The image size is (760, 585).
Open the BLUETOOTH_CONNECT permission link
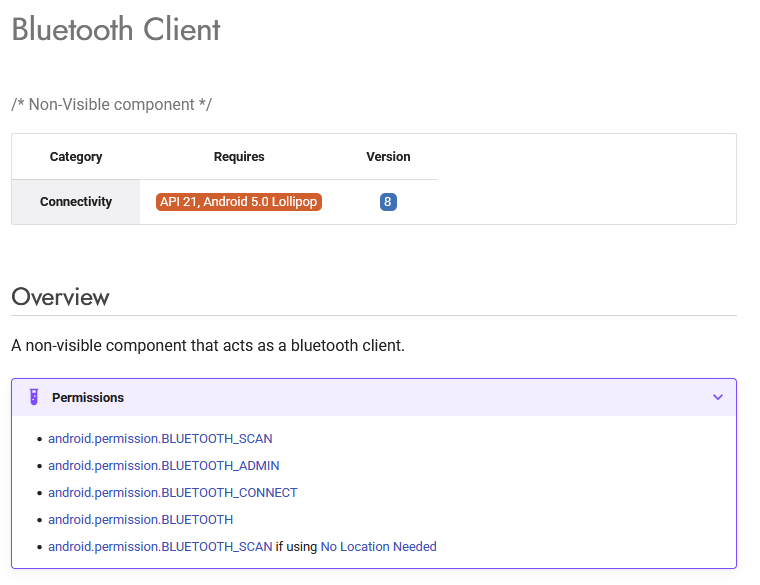[x=172, y=493]
